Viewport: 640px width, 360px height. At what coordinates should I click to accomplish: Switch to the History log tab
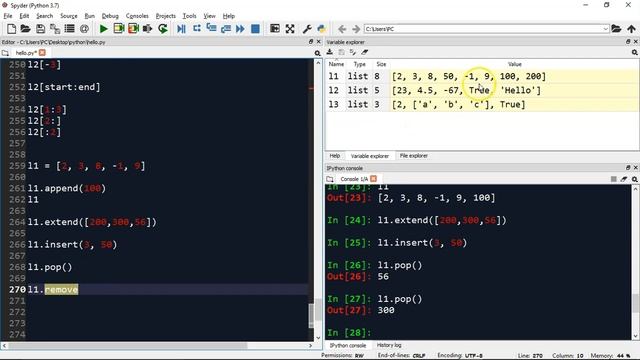pos(389,345)
